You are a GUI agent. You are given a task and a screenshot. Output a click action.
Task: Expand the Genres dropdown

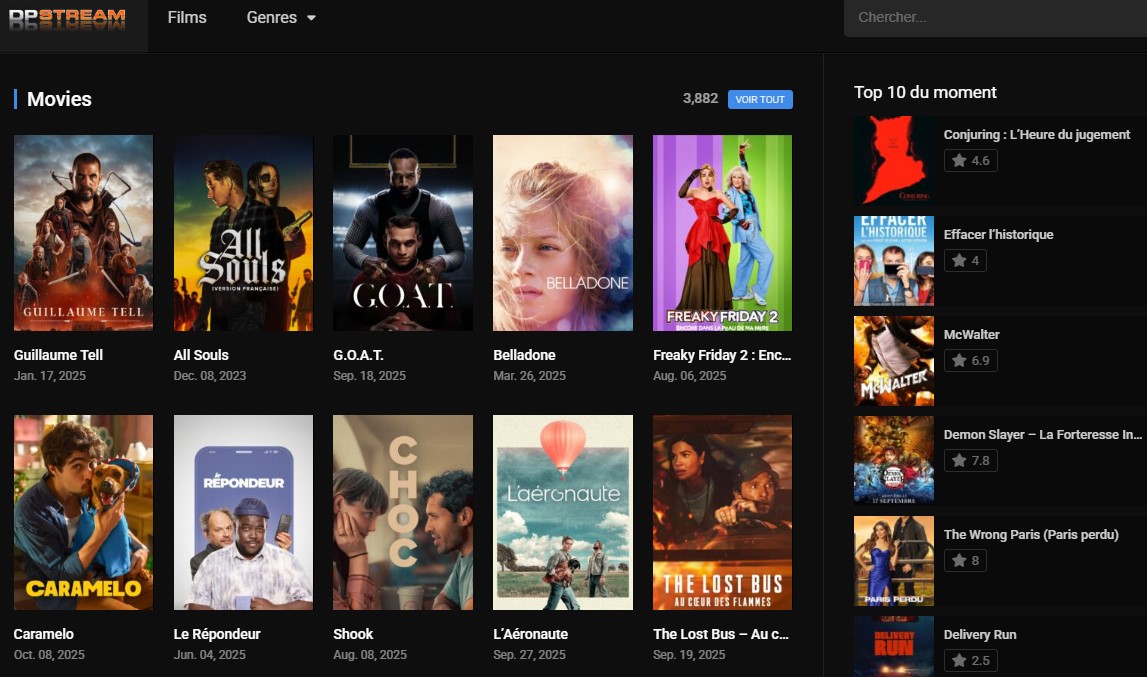pyautogui.click(x=281, y=17)
